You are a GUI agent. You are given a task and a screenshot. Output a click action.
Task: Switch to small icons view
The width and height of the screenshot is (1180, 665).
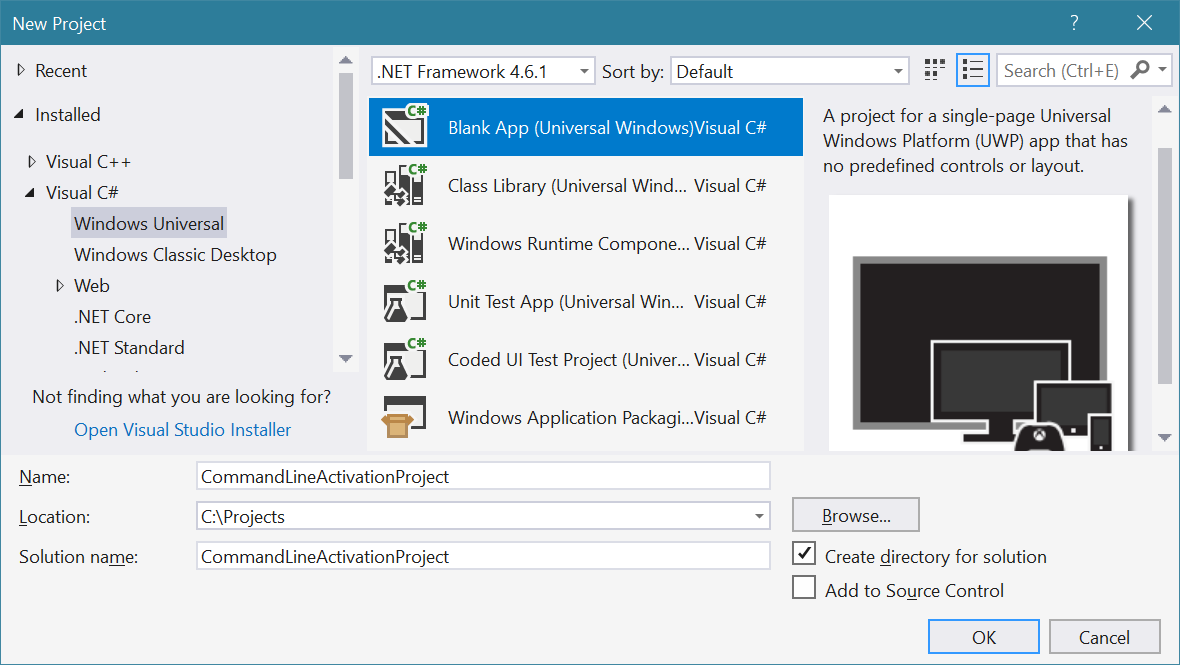[x=935, y=70]
